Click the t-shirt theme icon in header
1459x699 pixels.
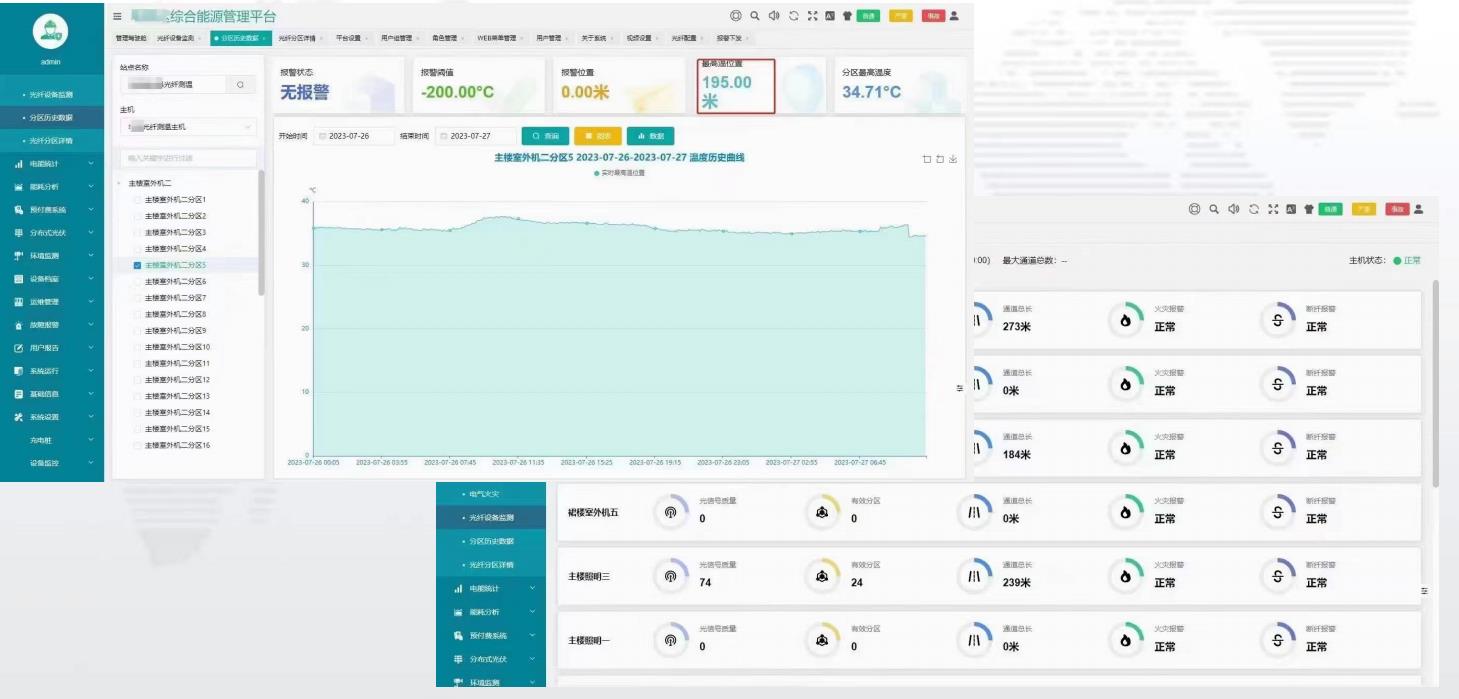tap(848, 16)
